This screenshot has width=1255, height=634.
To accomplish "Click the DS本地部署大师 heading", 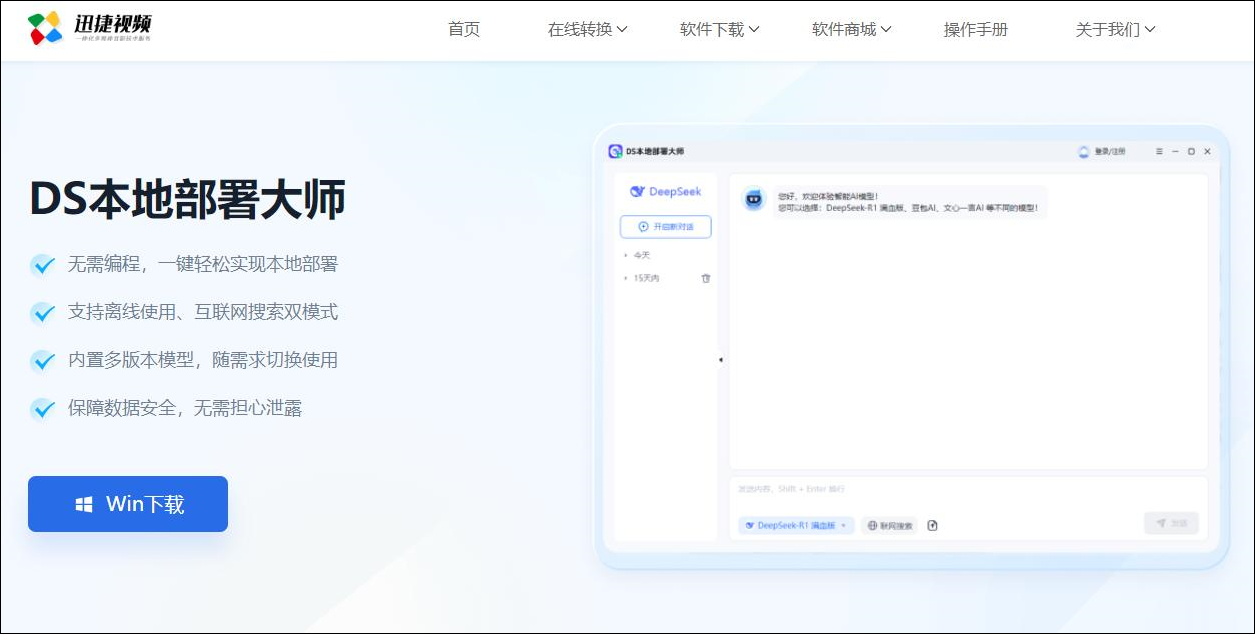I will point(188,199).
